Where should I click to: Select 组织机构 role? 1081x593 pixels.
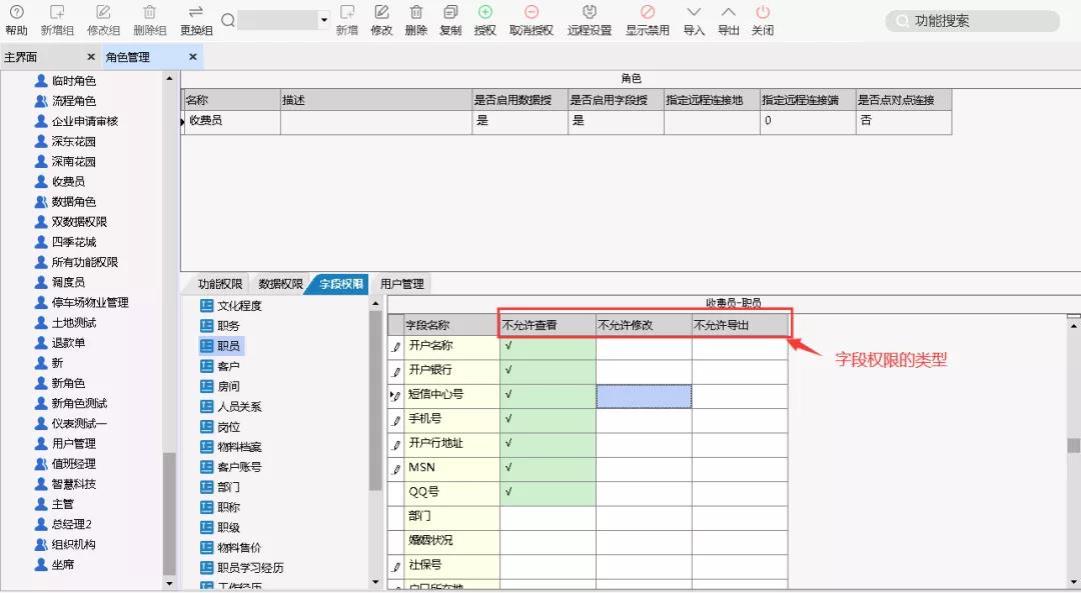point(74,544)
